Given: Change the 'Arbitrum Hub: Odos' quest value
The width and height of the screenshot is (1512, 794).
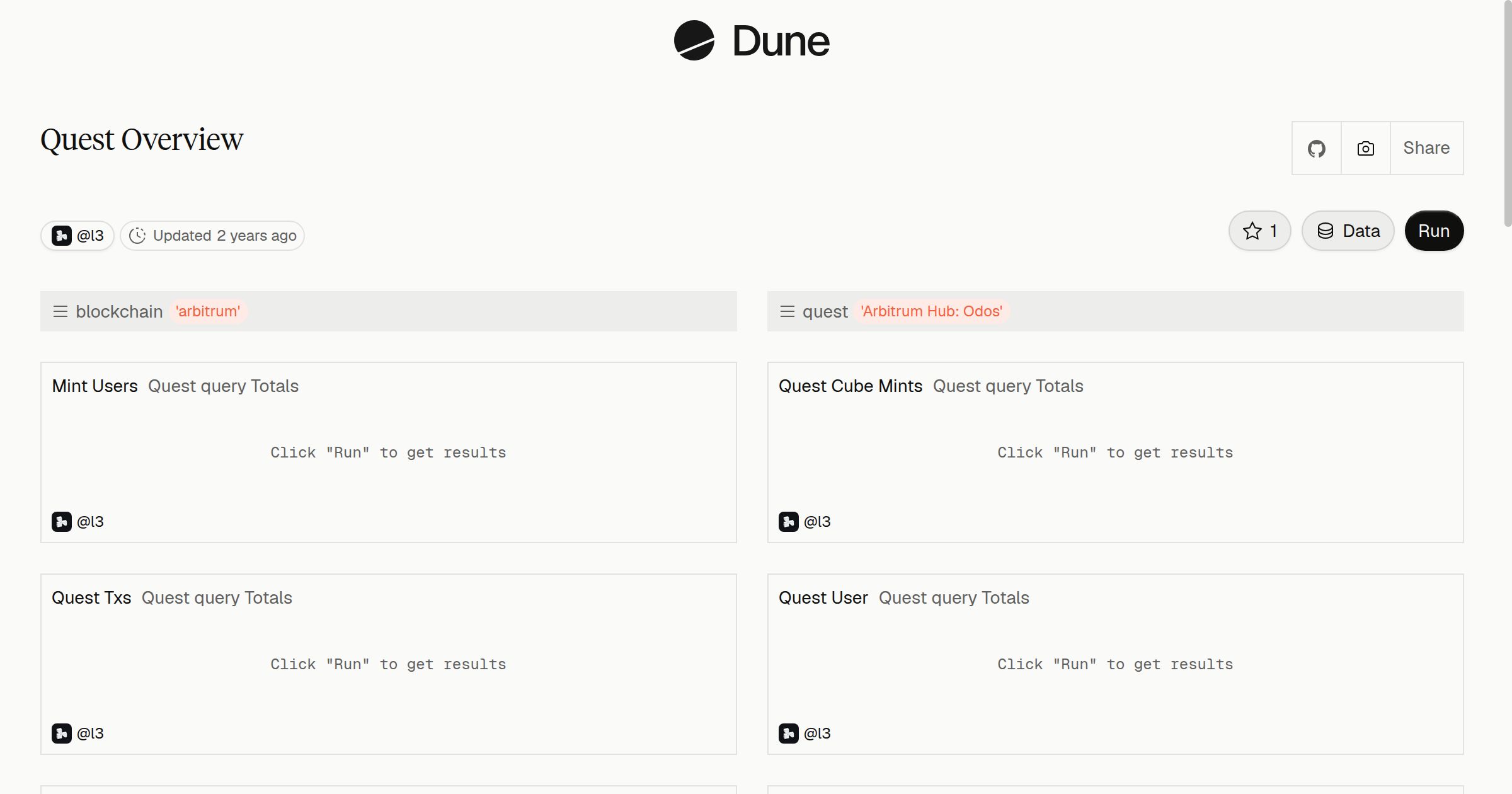Looking at the screenshot, I should (931, 311).
